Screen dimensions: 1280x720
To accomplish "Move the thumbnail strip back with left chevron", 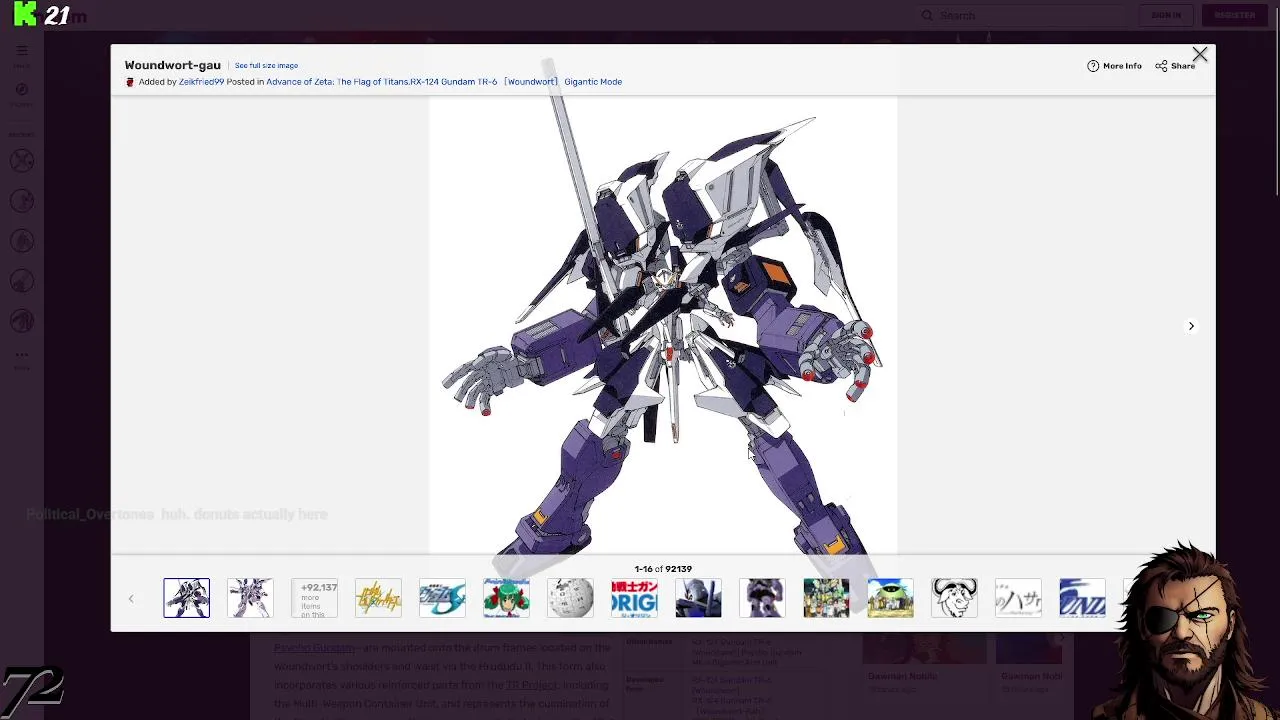I will pos(130,599).
